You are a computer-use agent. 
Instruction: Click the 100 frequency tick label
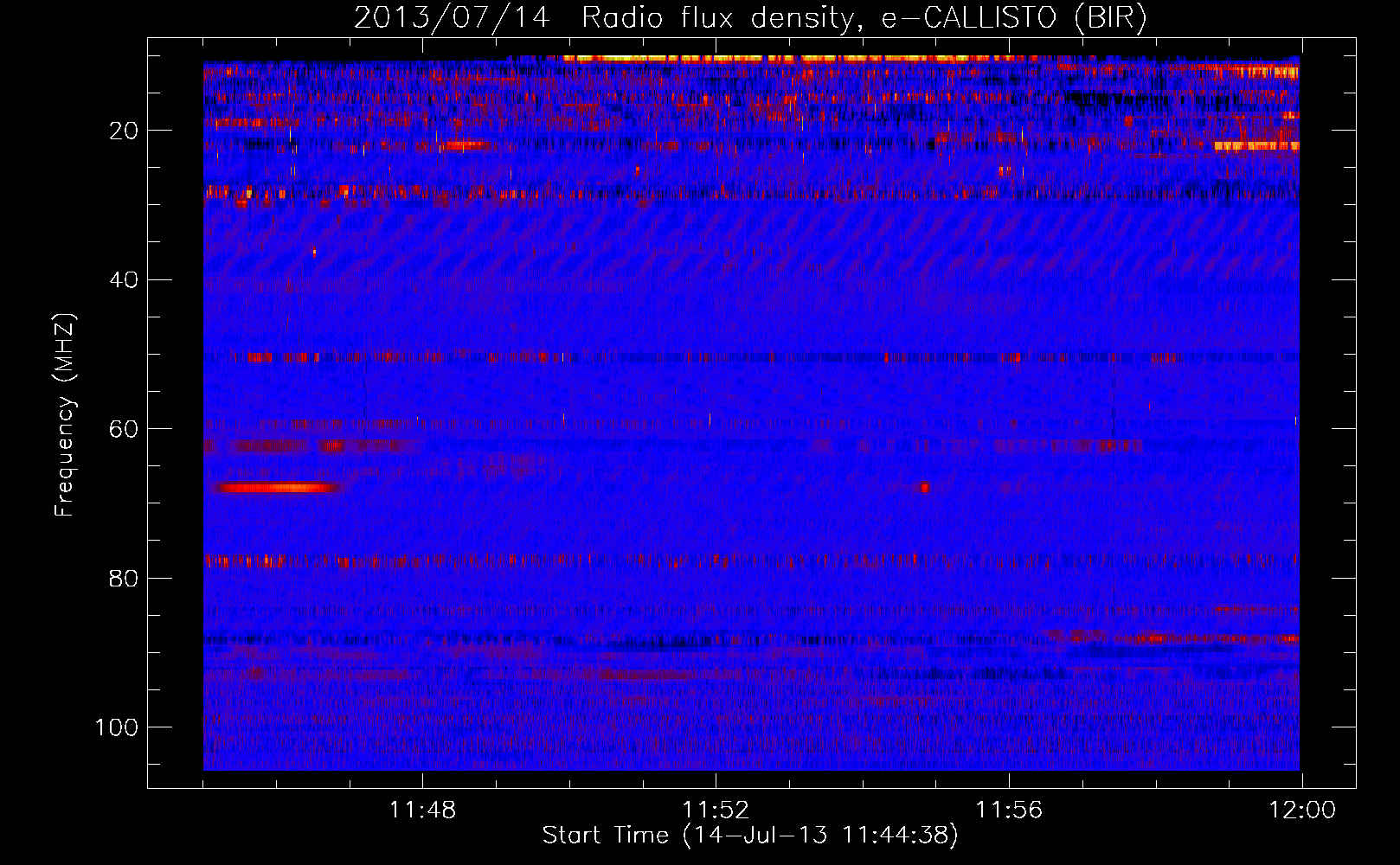117,727
